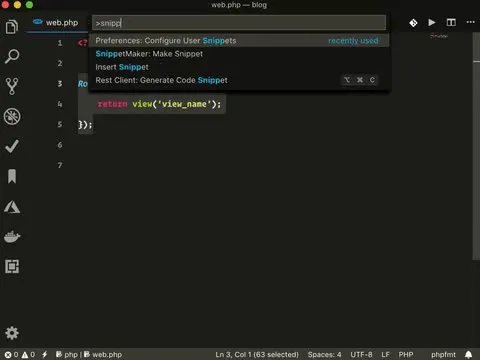Click the editor vertical scrollbar
Image resolution: width=480 pixels, height=360 pixels.
476,147
